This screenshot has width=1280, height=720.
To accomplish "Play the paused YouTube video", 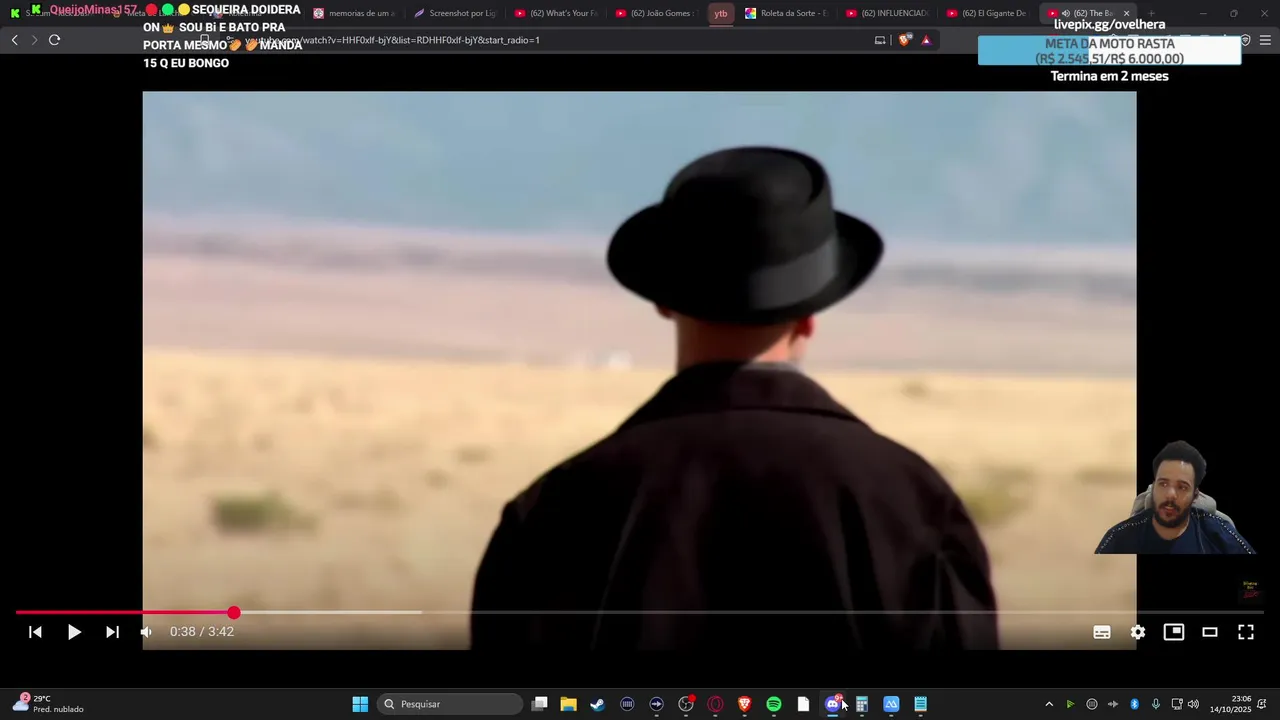I will [74, 632].
